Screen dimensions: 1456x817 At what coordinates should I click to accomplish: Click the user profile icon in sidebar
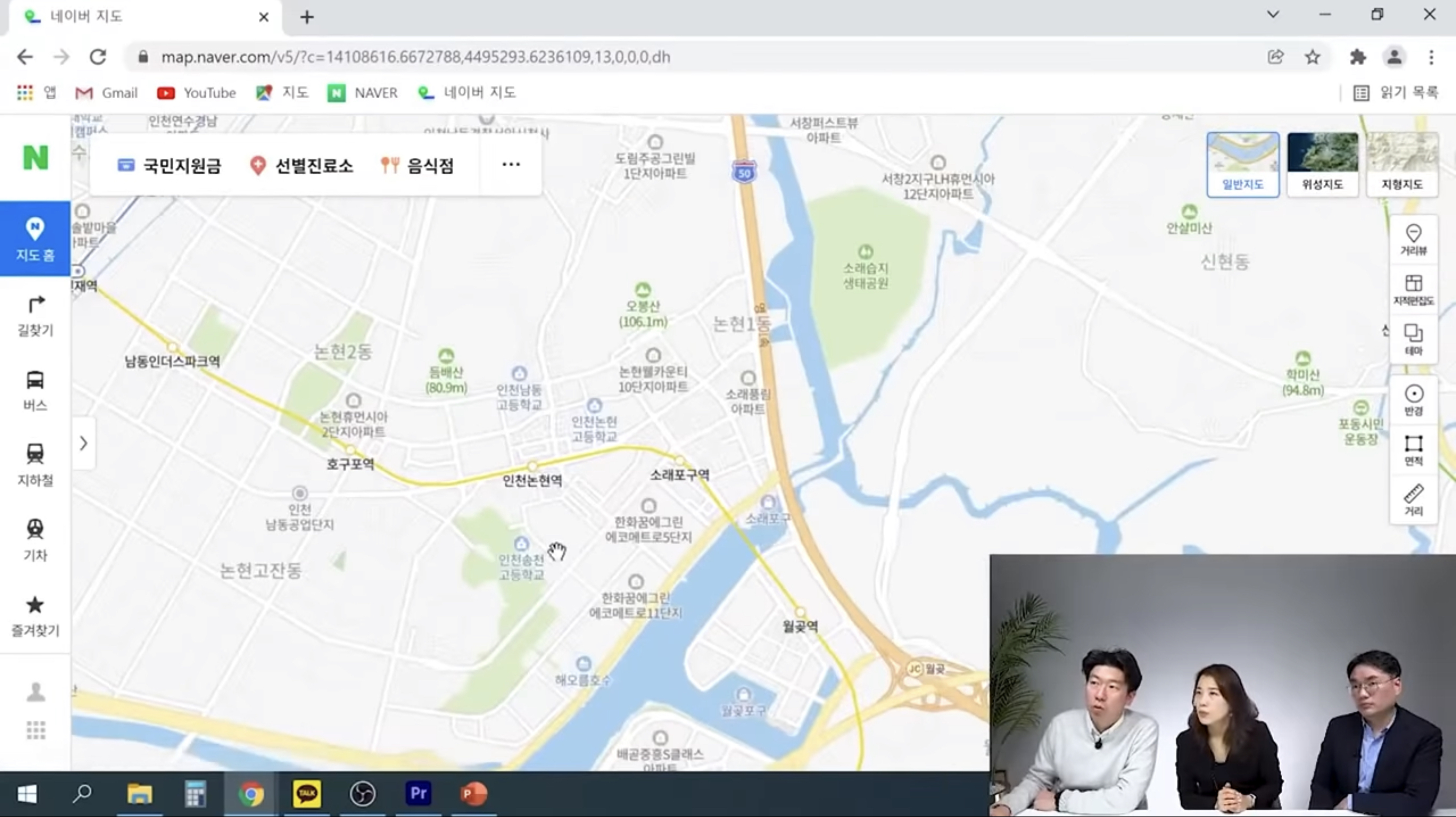[36, 691]
